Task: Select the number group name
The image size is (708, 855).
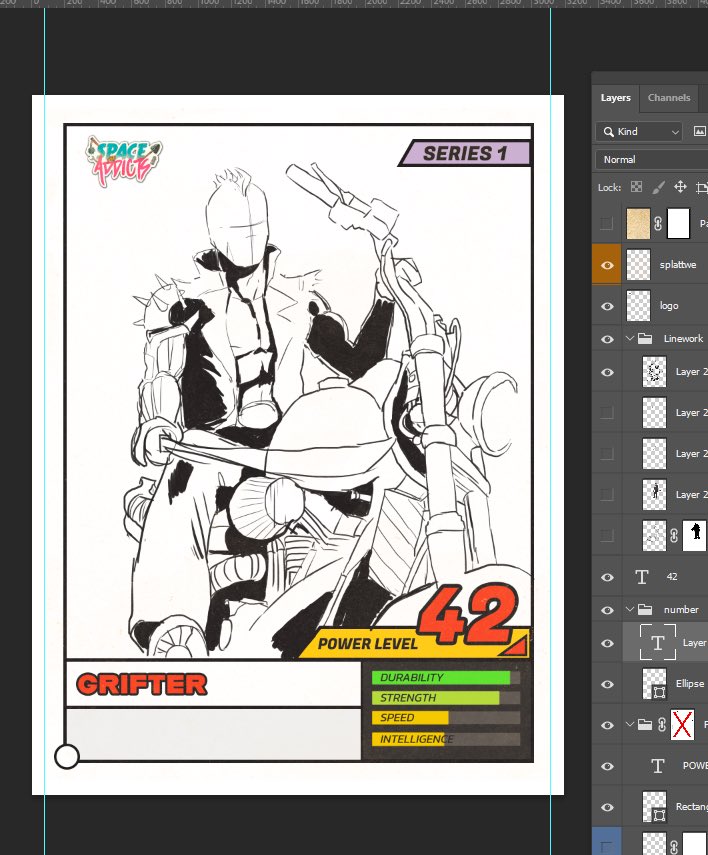Action: point(681,610)
